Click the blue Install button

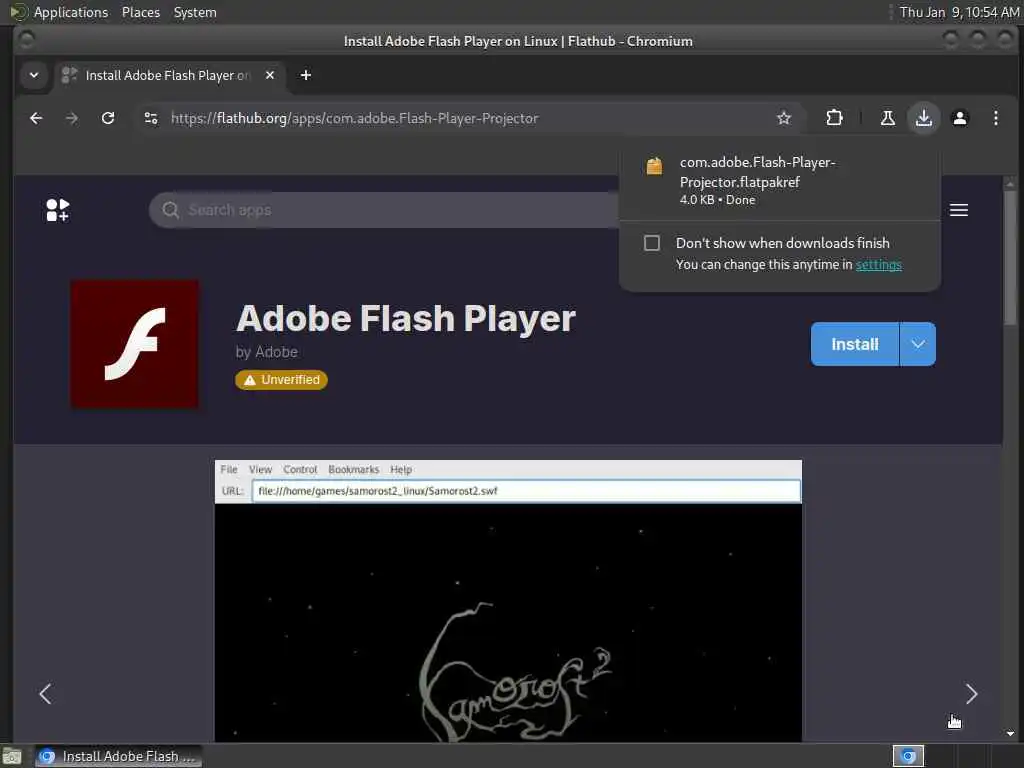pyautogui.click(x=854, y=344)
